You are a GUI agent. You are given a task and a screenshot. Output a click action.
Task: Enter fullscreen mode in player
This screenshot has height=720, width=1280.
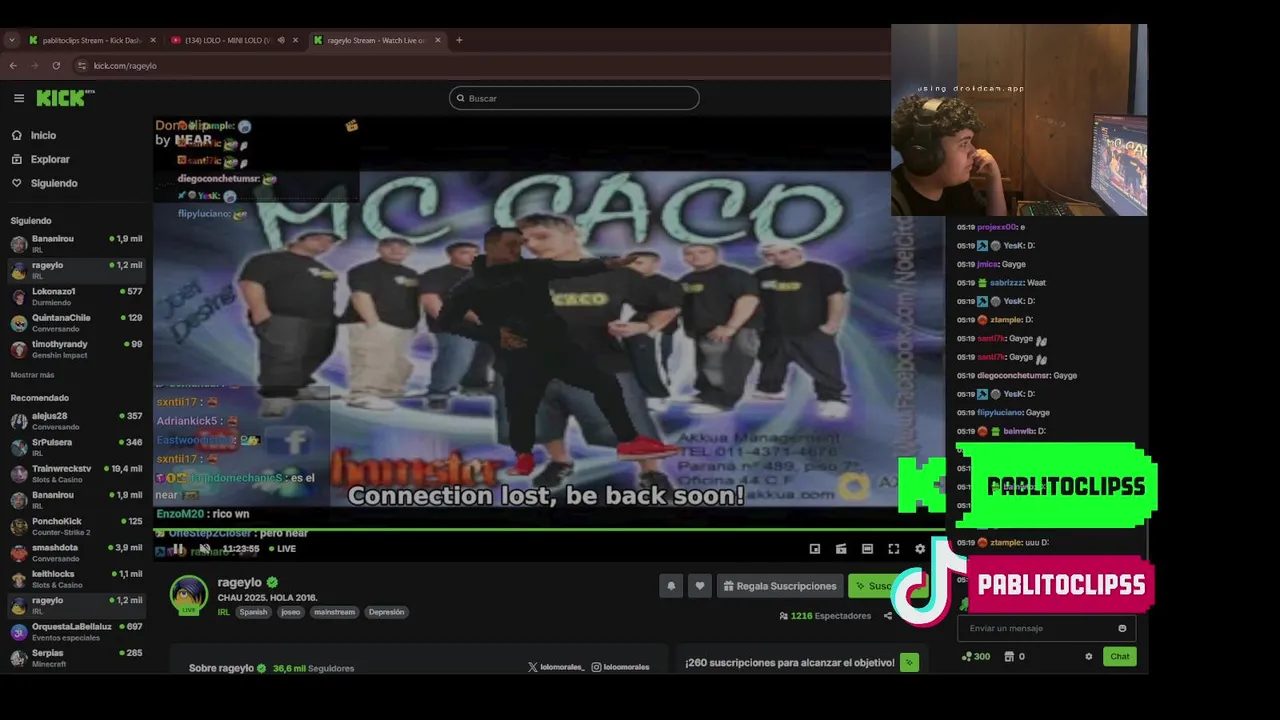point(894,549)
